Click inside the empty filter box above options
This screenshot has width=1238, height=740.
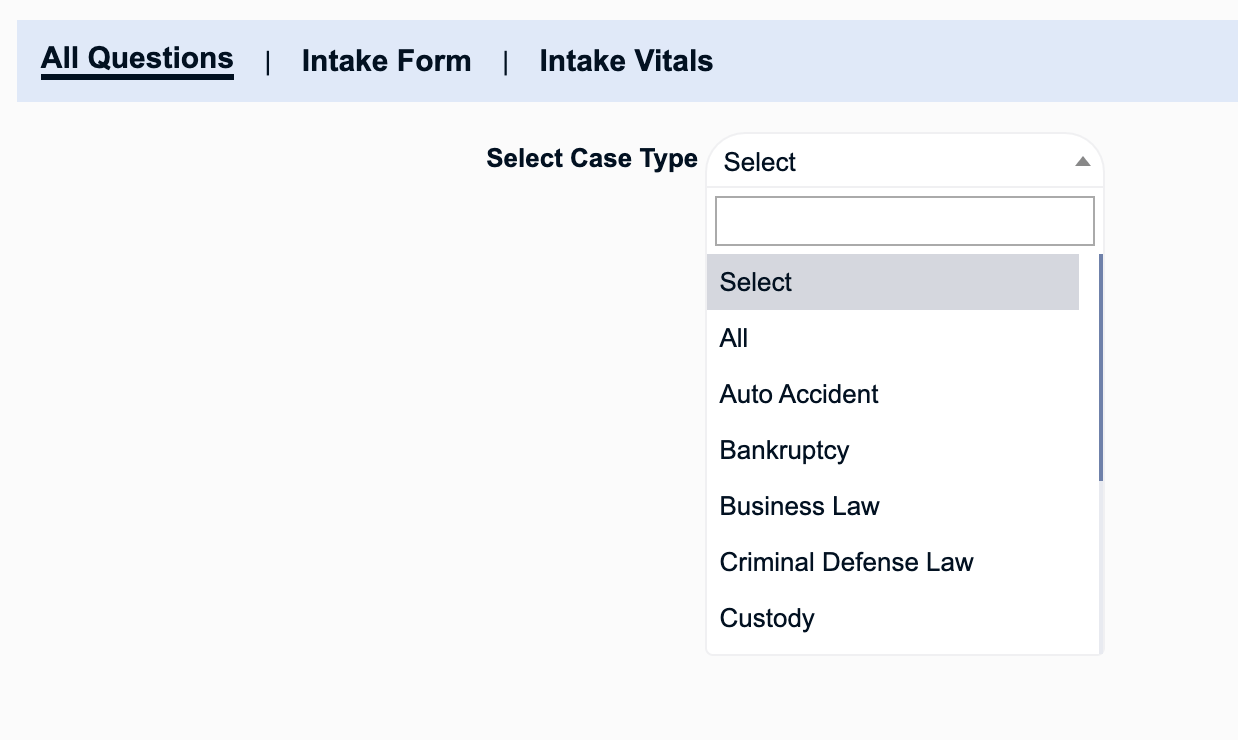904,220
